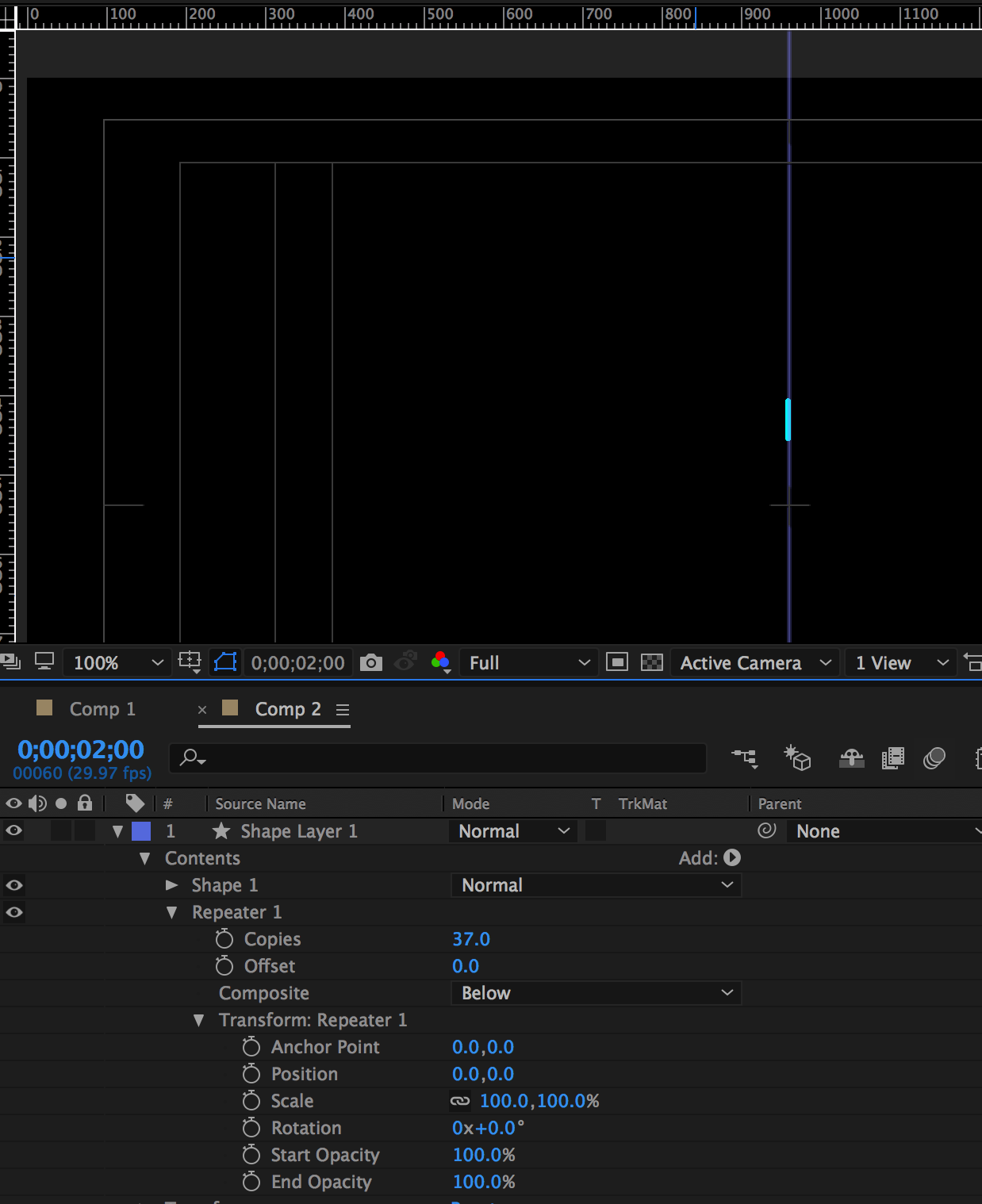This screenshot has width=982, height=1204.
Task: Open the 1 View layout dropdown
Action: coord(900,662)
